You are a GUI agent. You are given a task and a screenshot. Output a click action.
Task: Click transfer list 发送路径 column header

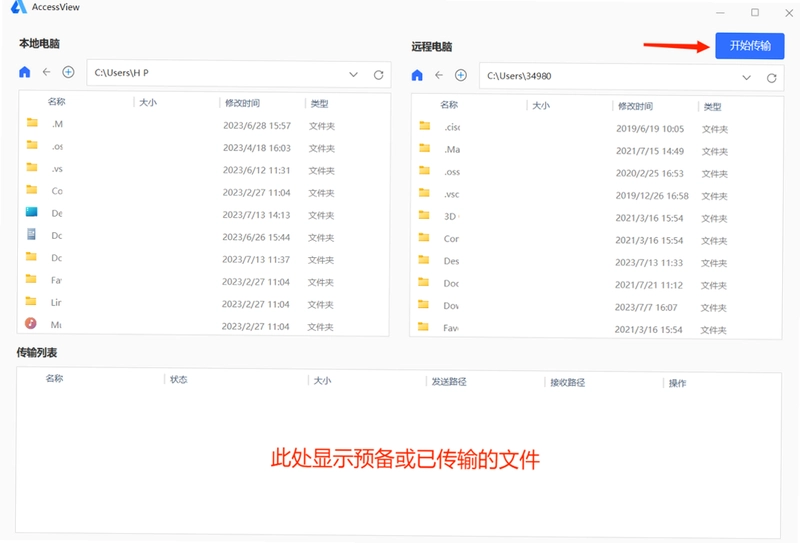(449, 382)
